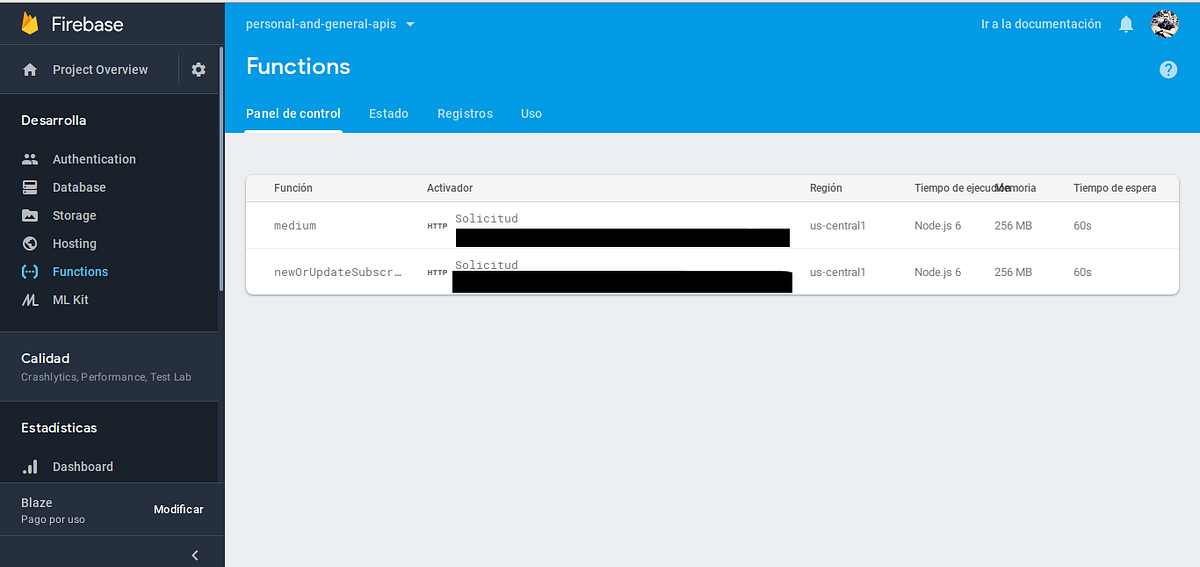Screen dimensions: 1200x567
Task: Select the medium function row
Action: (712, 225)
